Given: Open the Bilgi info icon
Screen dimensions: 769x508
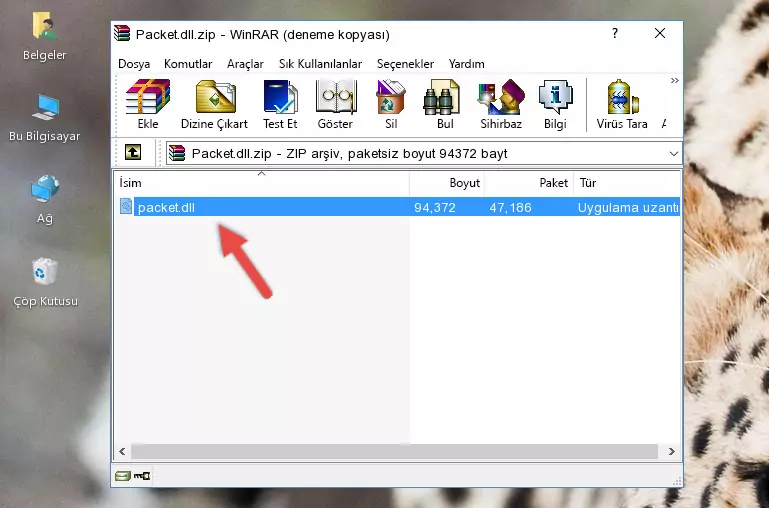Looking at the screenshot, I should point(555,104).
